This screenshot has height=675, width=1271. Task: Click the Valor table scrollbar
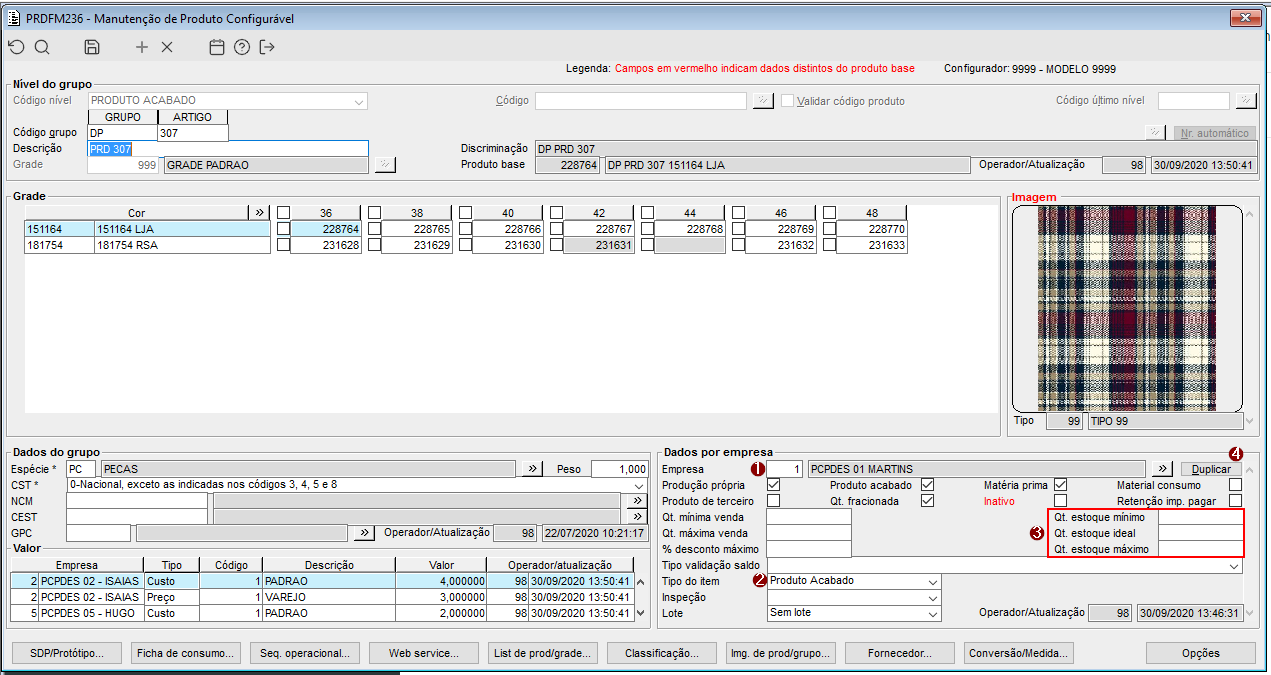(642, 596)
